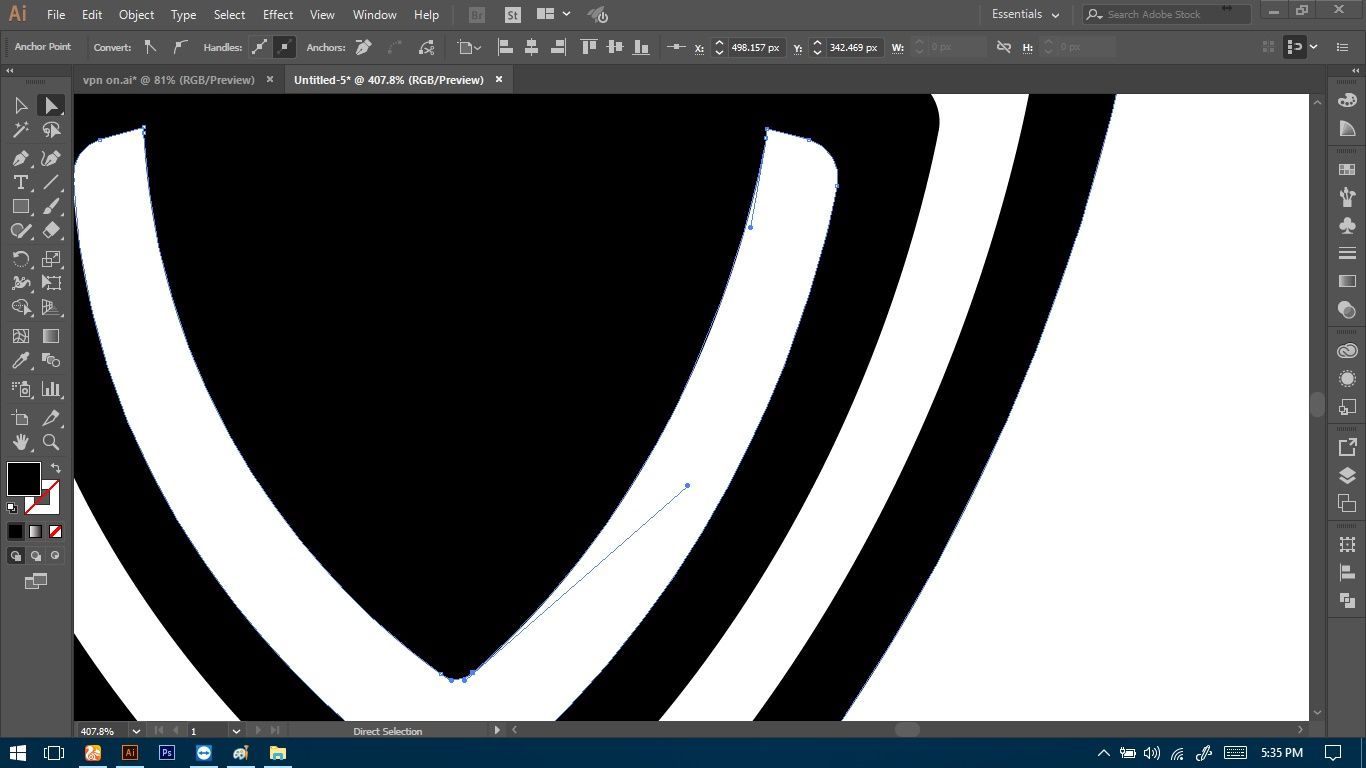This screenshot has width=1366, height=768.
Task: Select the Free Transform tool
Action: [x=51, y=283]
